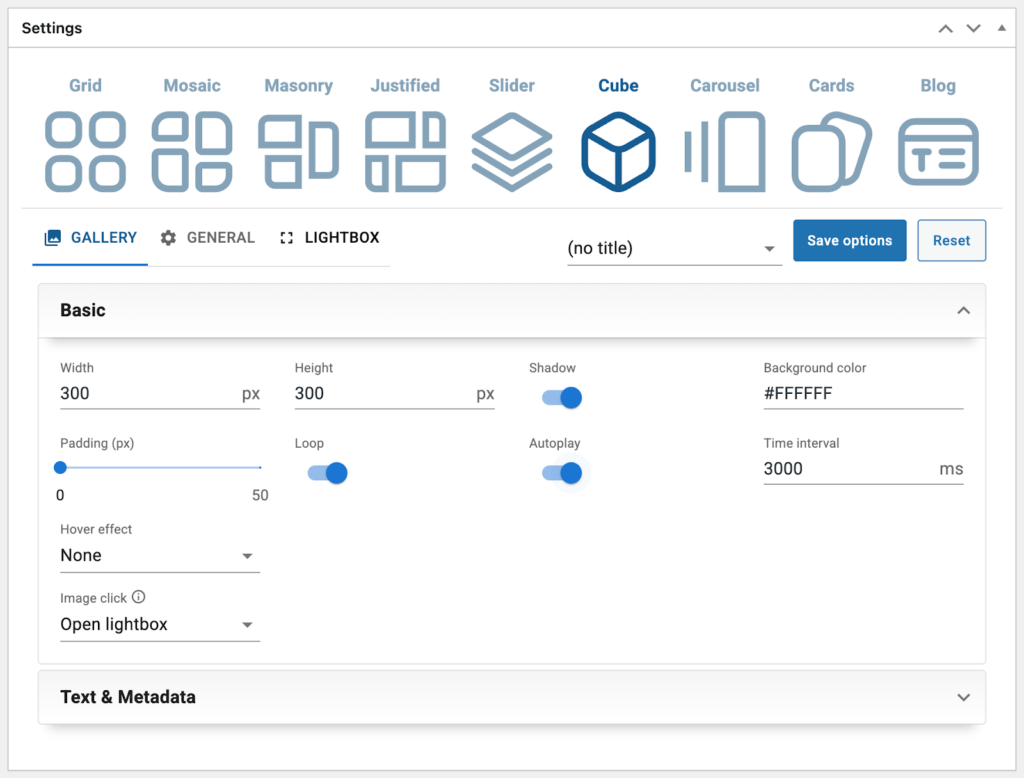This screenshot has height=778, width=1024.
Task: Open the Image click dropdown
Action: (160, 625)
